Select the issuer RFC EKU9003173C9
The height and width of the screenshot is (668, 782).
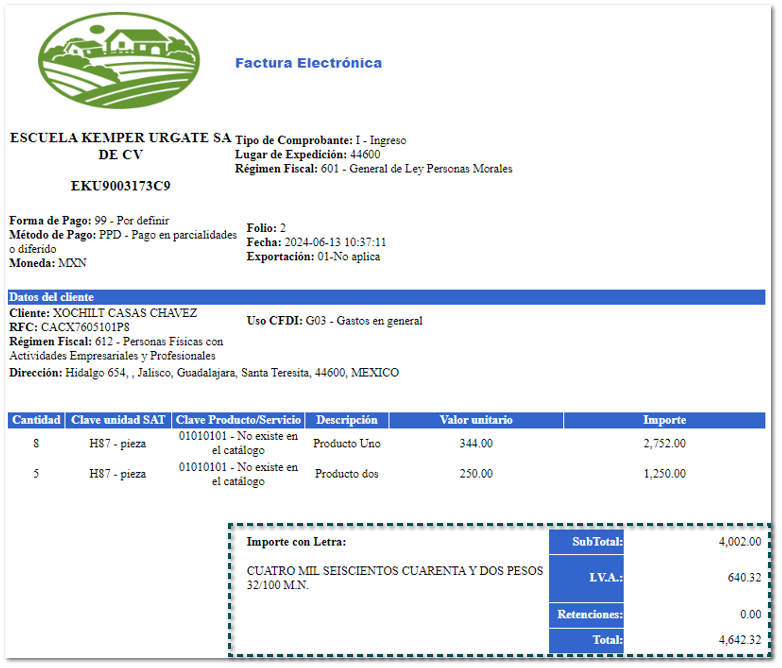point(120,186)
